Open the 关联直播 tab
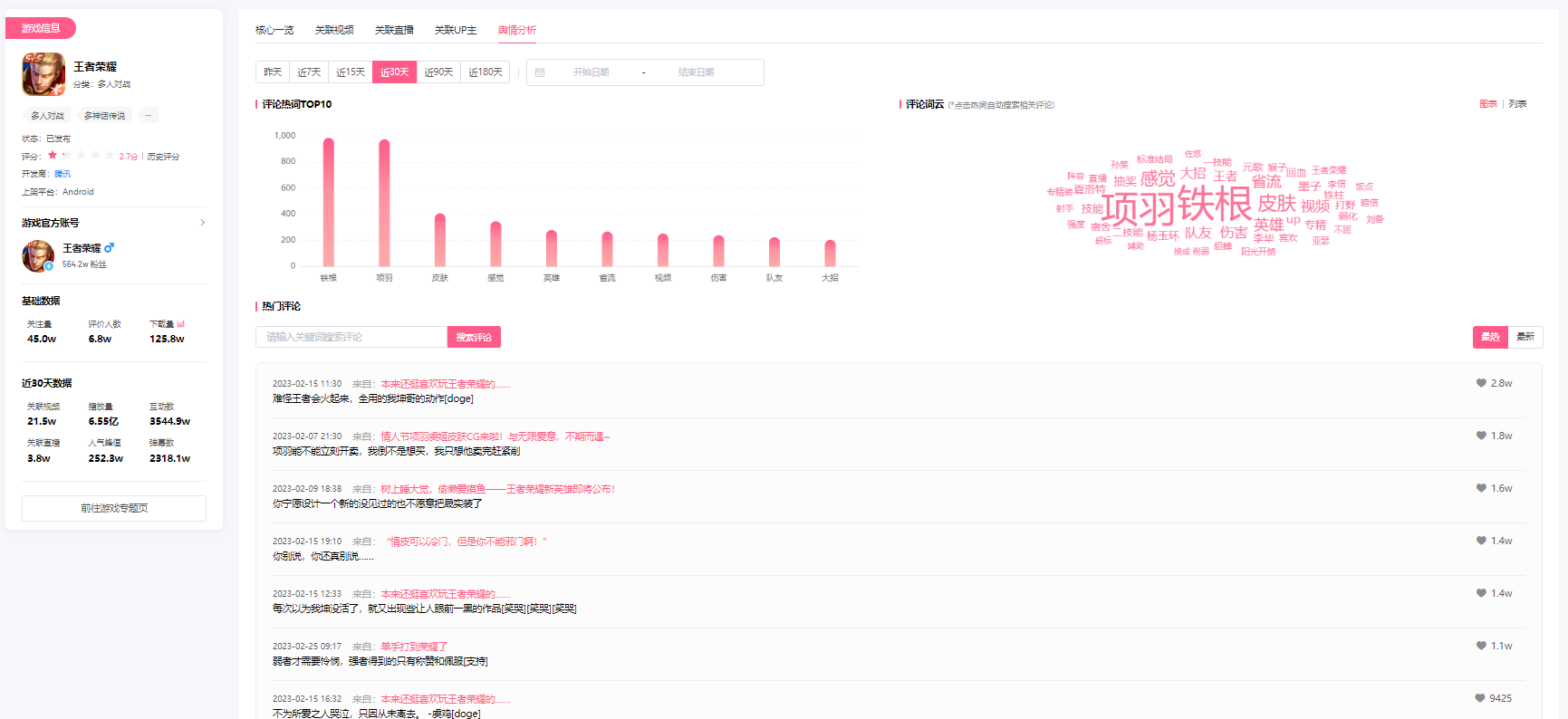Screen dimensions: 1568x719 pyautogui.click(x=394, y=30)
